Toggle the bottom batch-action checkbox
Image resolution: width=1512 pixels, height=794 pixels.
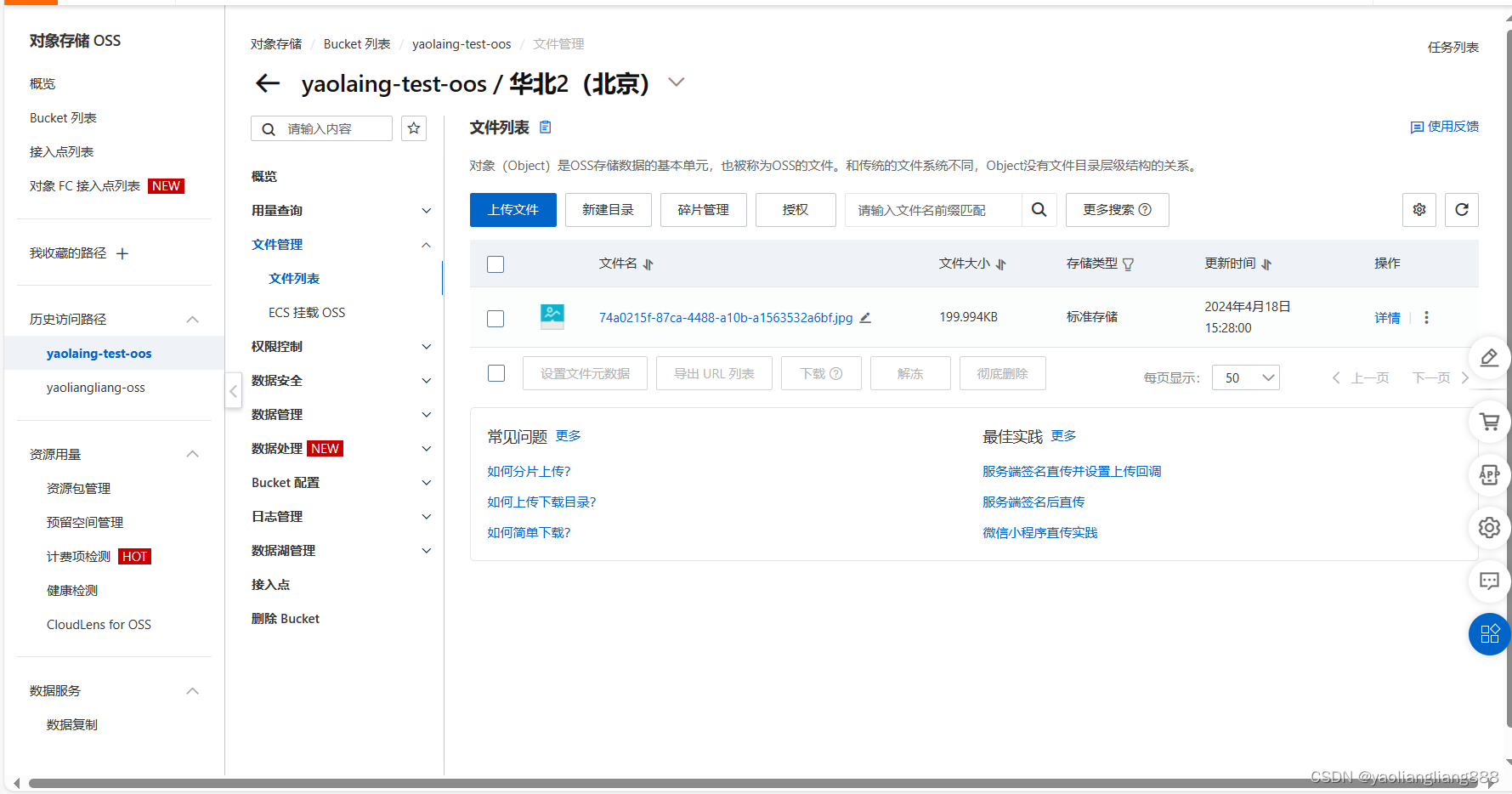[496, 373]
